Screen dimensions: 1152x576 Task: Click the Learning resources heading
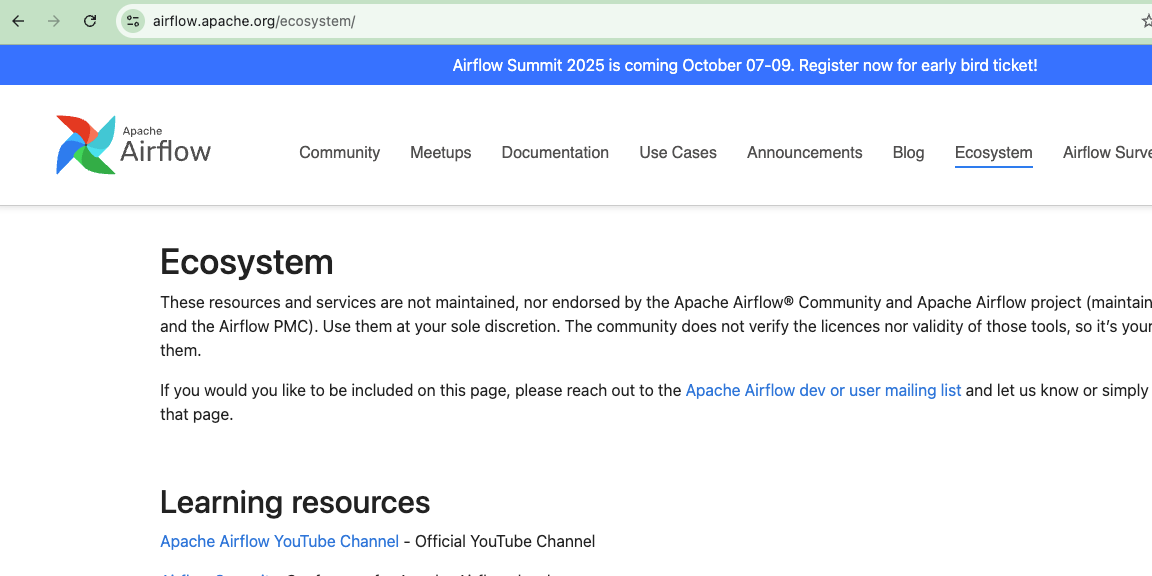(x=295, y=503)
